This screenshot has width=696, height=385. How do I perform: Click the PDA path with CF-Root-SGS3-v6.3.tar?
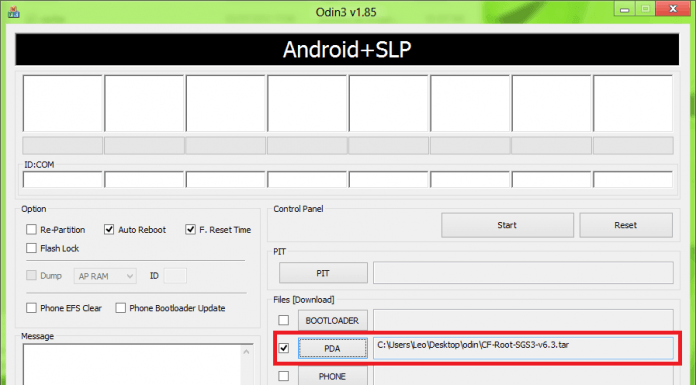click(523, 348)
